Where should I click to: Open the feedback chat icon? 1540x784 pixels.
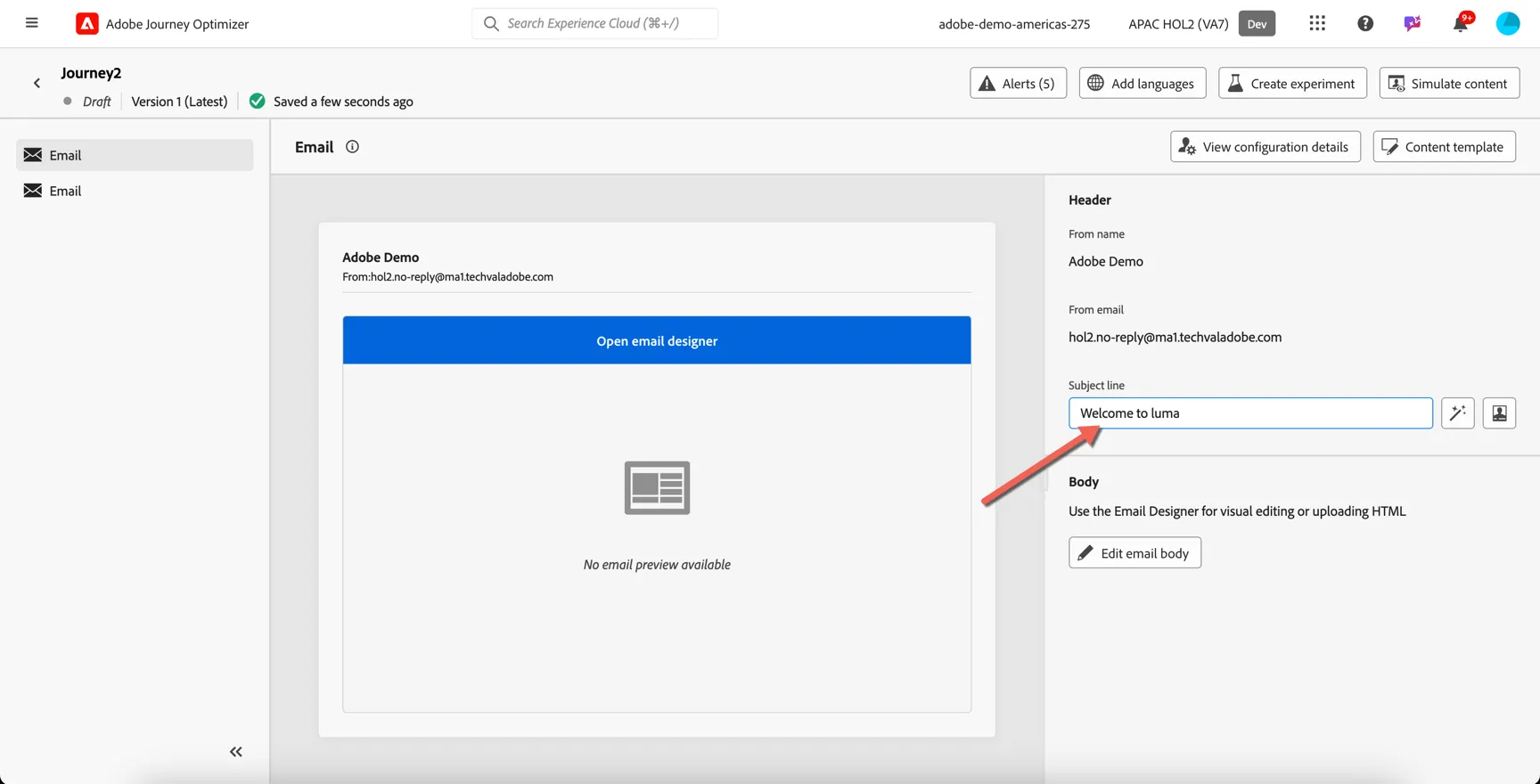tap(1413, 23)
